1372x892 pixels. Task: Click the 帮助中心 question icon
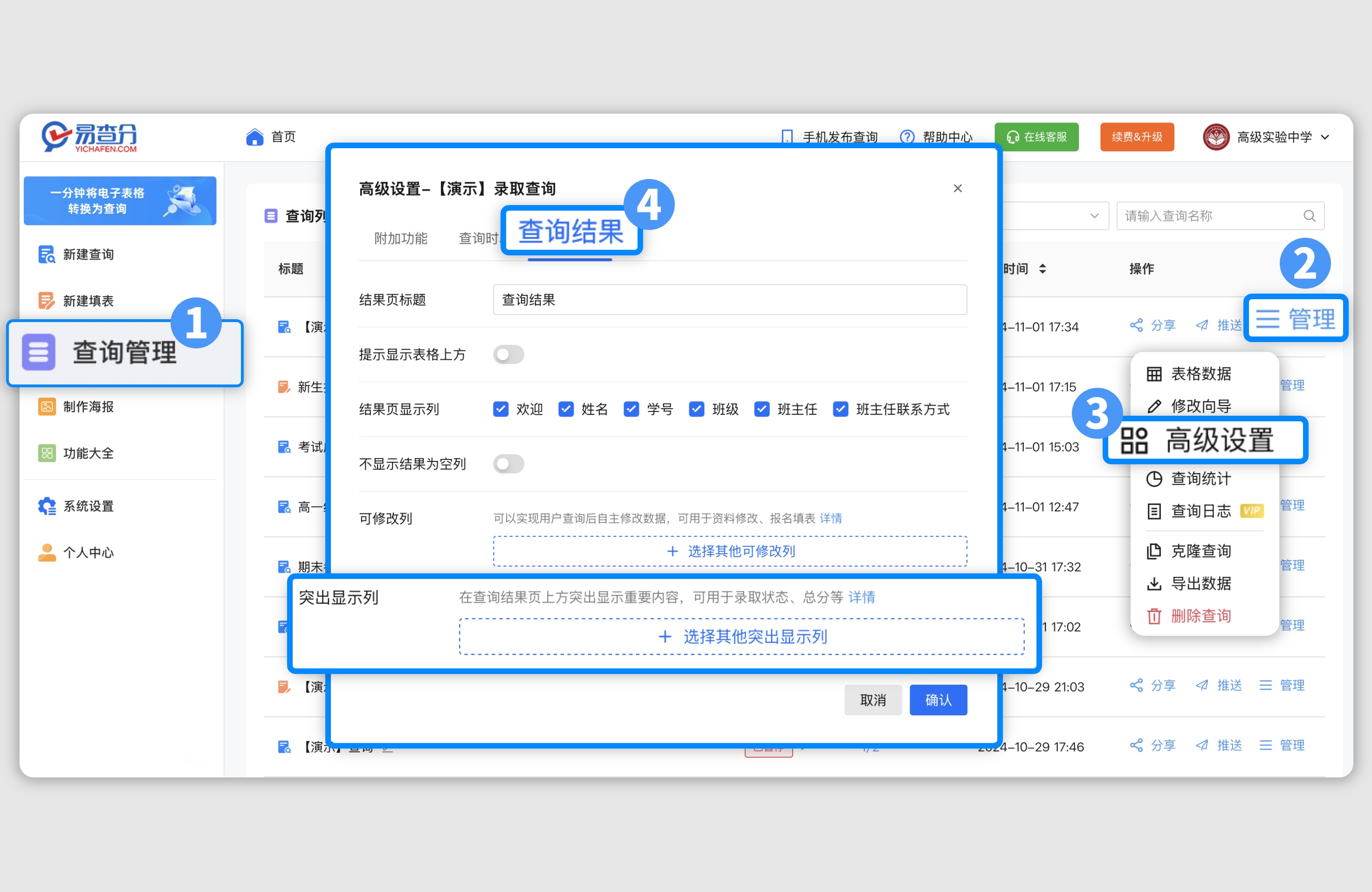click(x=906, y=137)
